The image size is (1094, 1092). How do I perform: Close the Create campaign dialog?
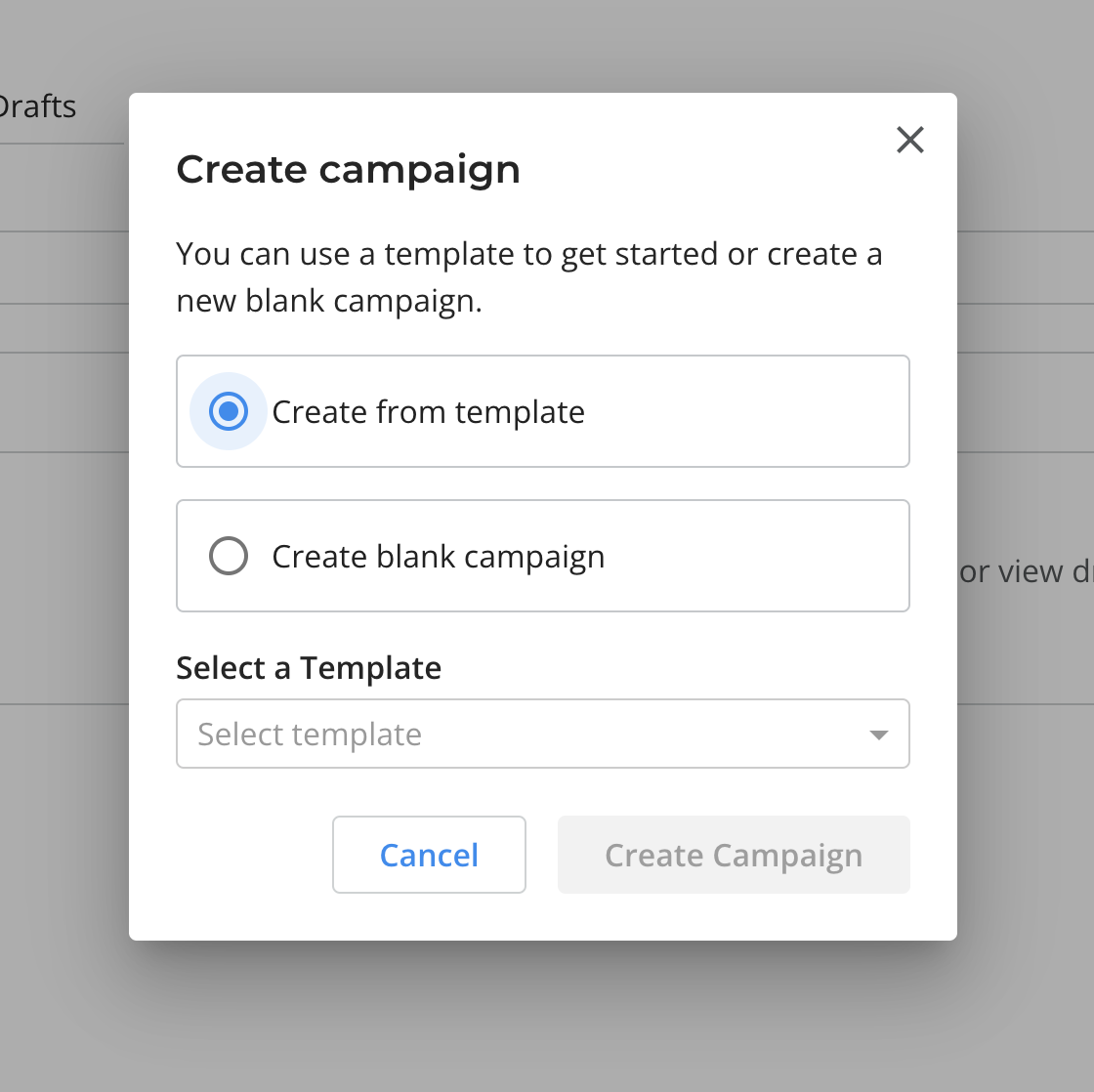pyautogui.click(x=909, y=140)
